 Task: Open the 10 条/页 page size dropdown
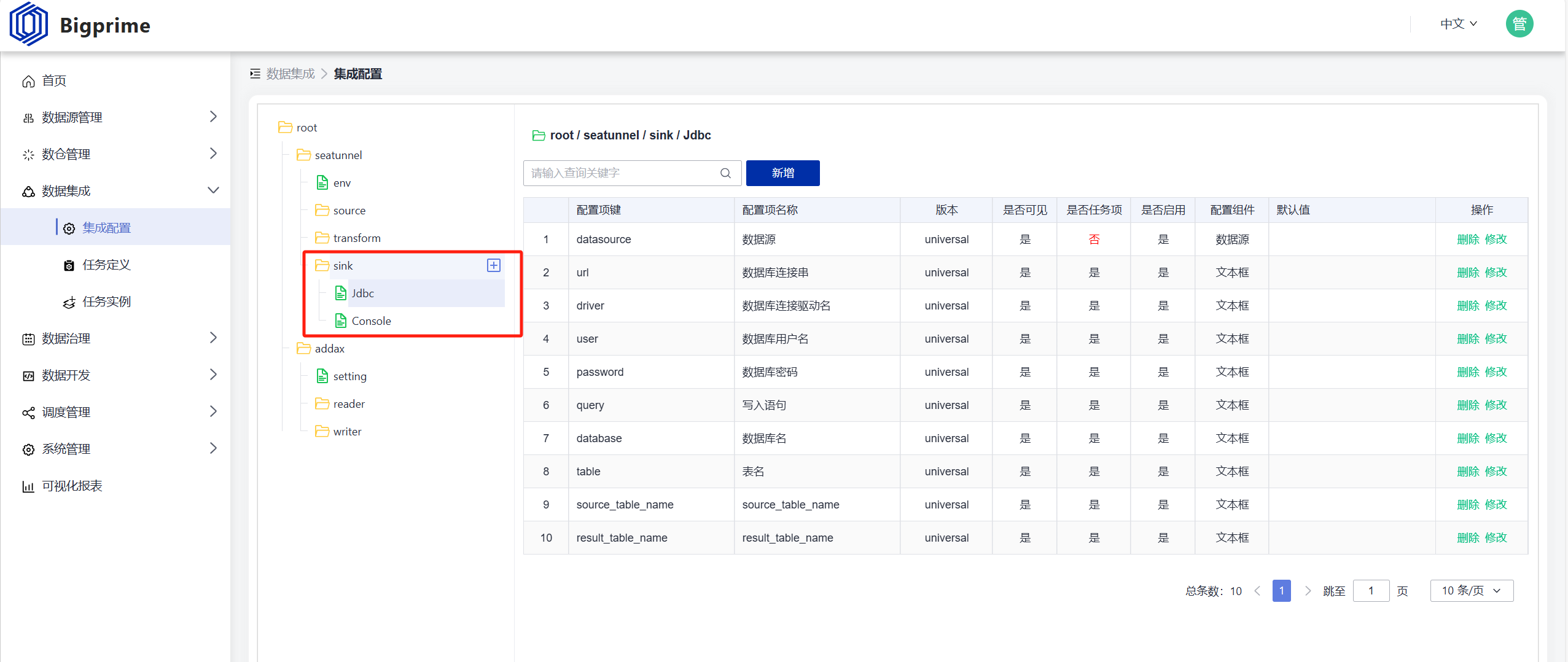point(1472,591)
